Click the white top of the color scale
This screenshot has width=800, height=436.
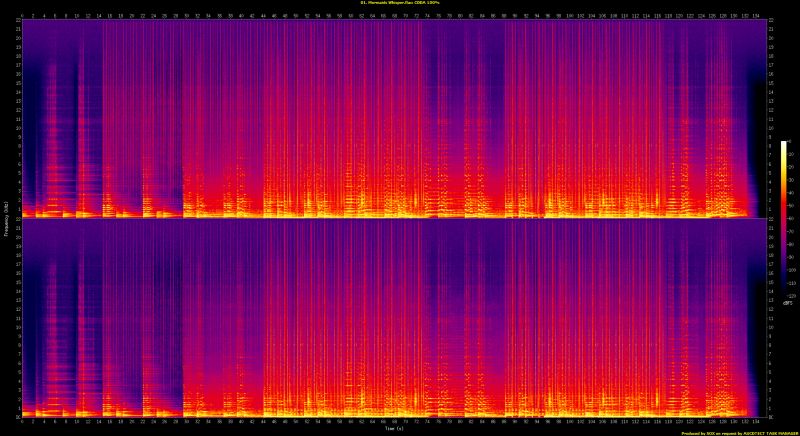coord(784,144)
